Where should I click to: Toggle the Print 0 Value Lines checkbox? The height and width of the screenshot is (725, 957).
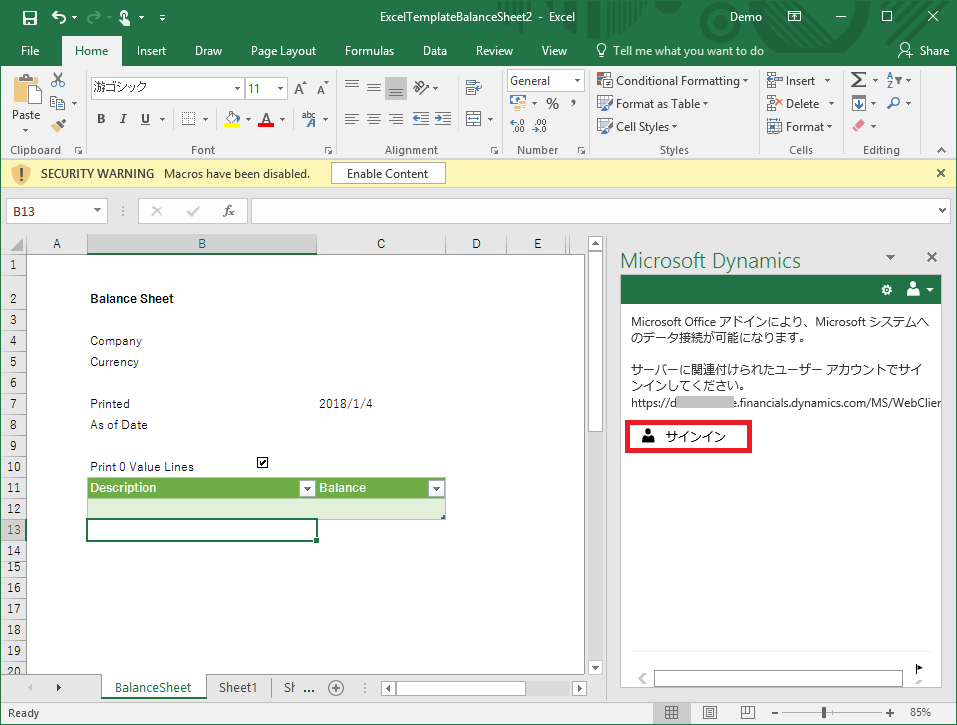point(262,463)
